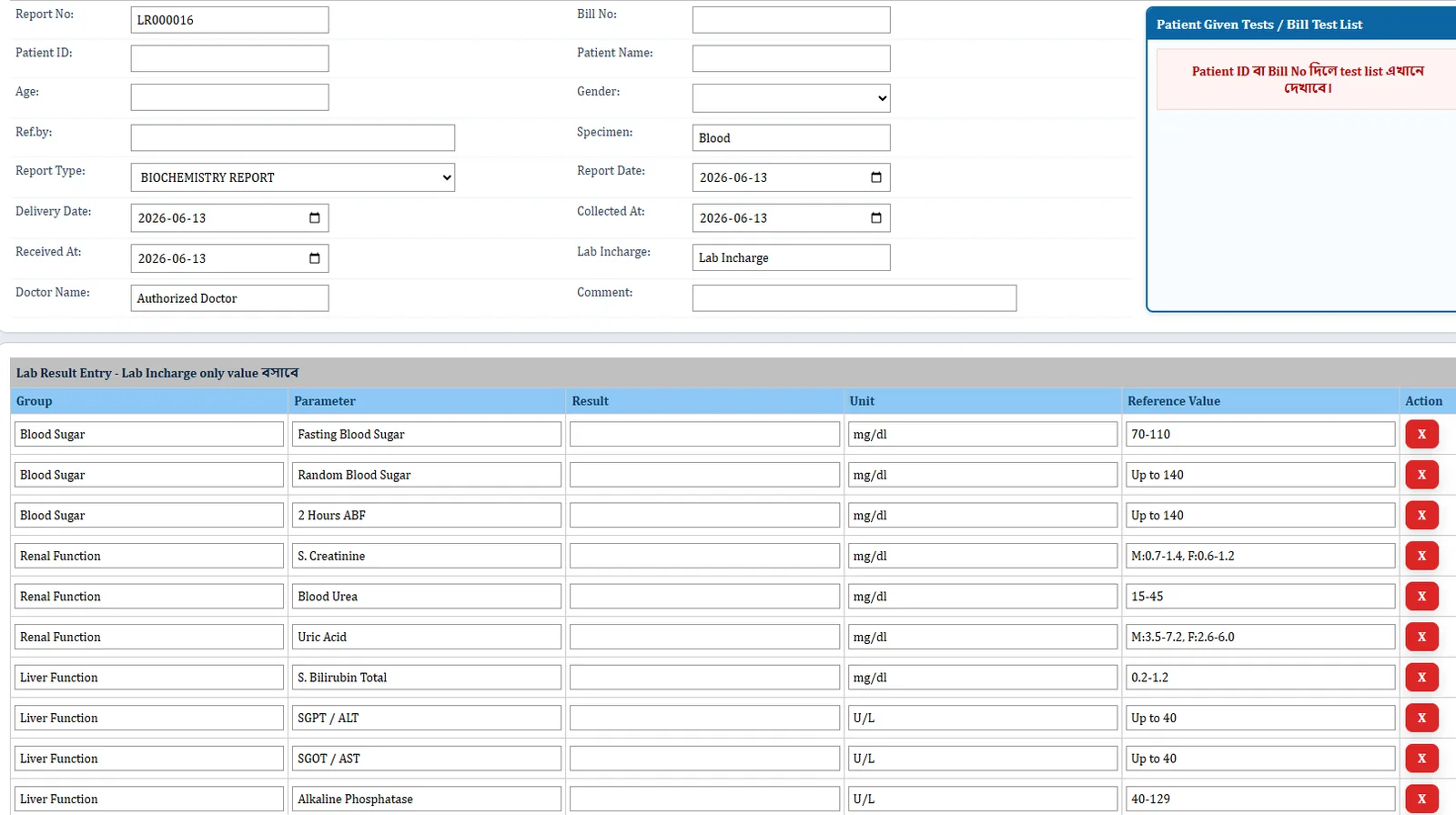Open the Gender dropdown
The width and height of the screenshot is (1456, 815).
click(x=791, y=98)
